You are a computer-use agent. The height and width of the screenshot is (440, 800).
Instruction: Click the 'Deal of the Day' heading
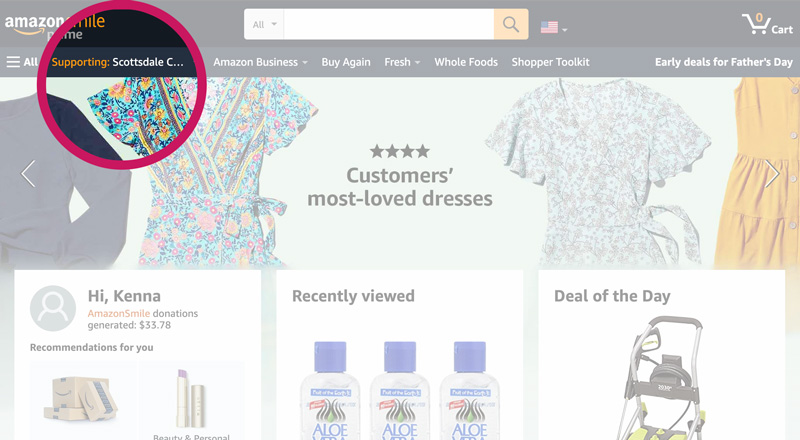point(612,296)
